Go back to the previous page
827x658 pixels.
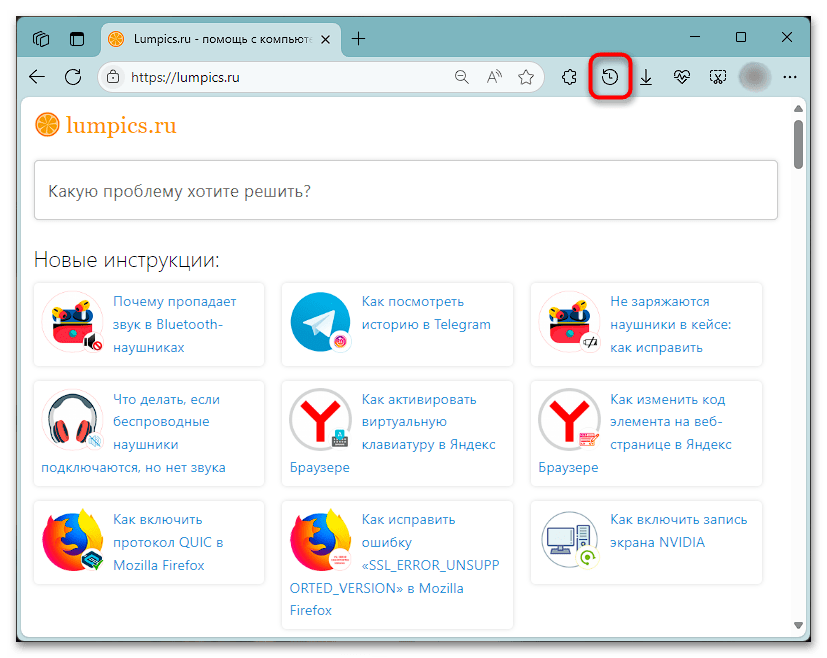[x=37, y=77]
